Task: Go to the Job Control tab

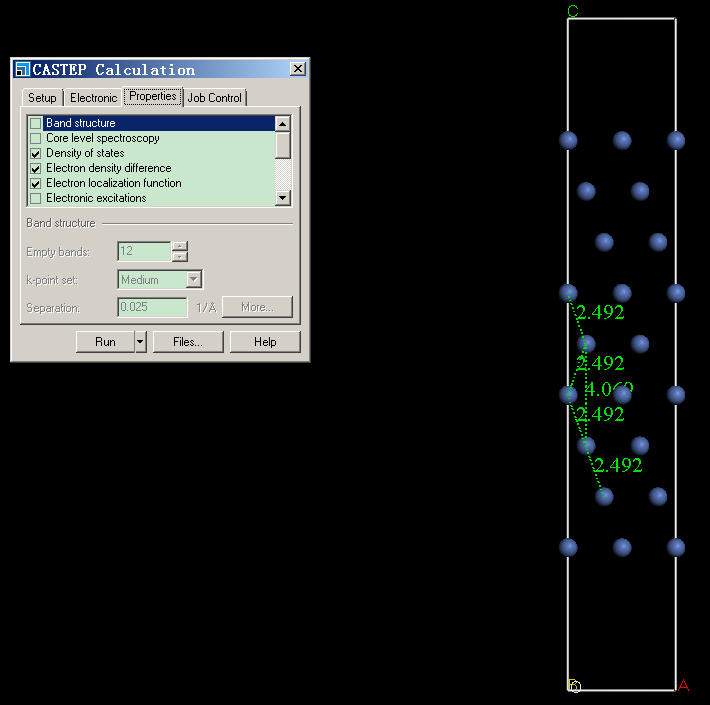Action: pos(215,97)
